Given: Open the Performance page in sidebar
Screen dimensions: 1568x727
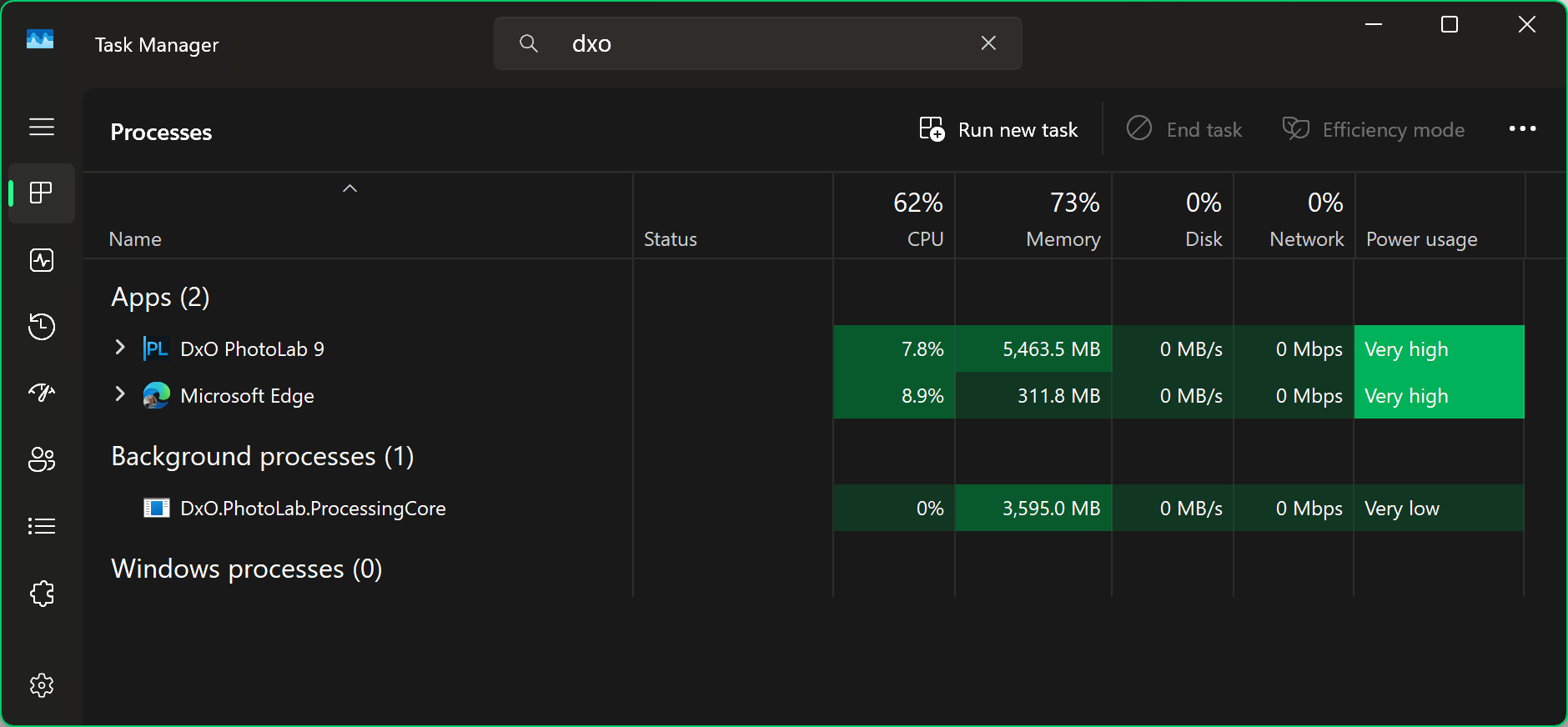Looking at the screenshot, I should coord(42,260).
